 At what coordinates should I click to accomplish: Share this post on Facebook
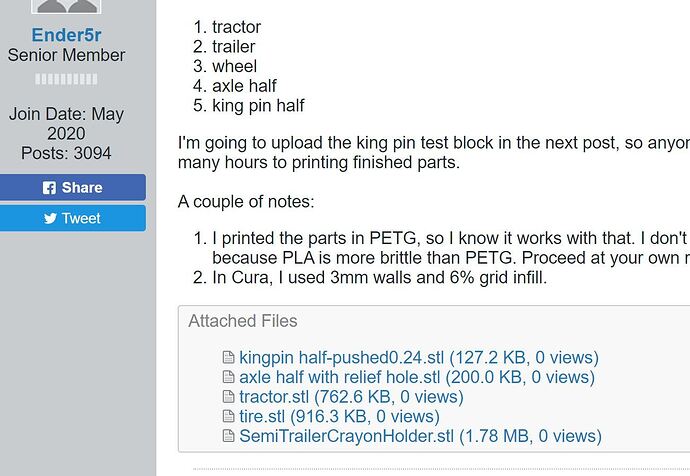(x=72, y=187)
